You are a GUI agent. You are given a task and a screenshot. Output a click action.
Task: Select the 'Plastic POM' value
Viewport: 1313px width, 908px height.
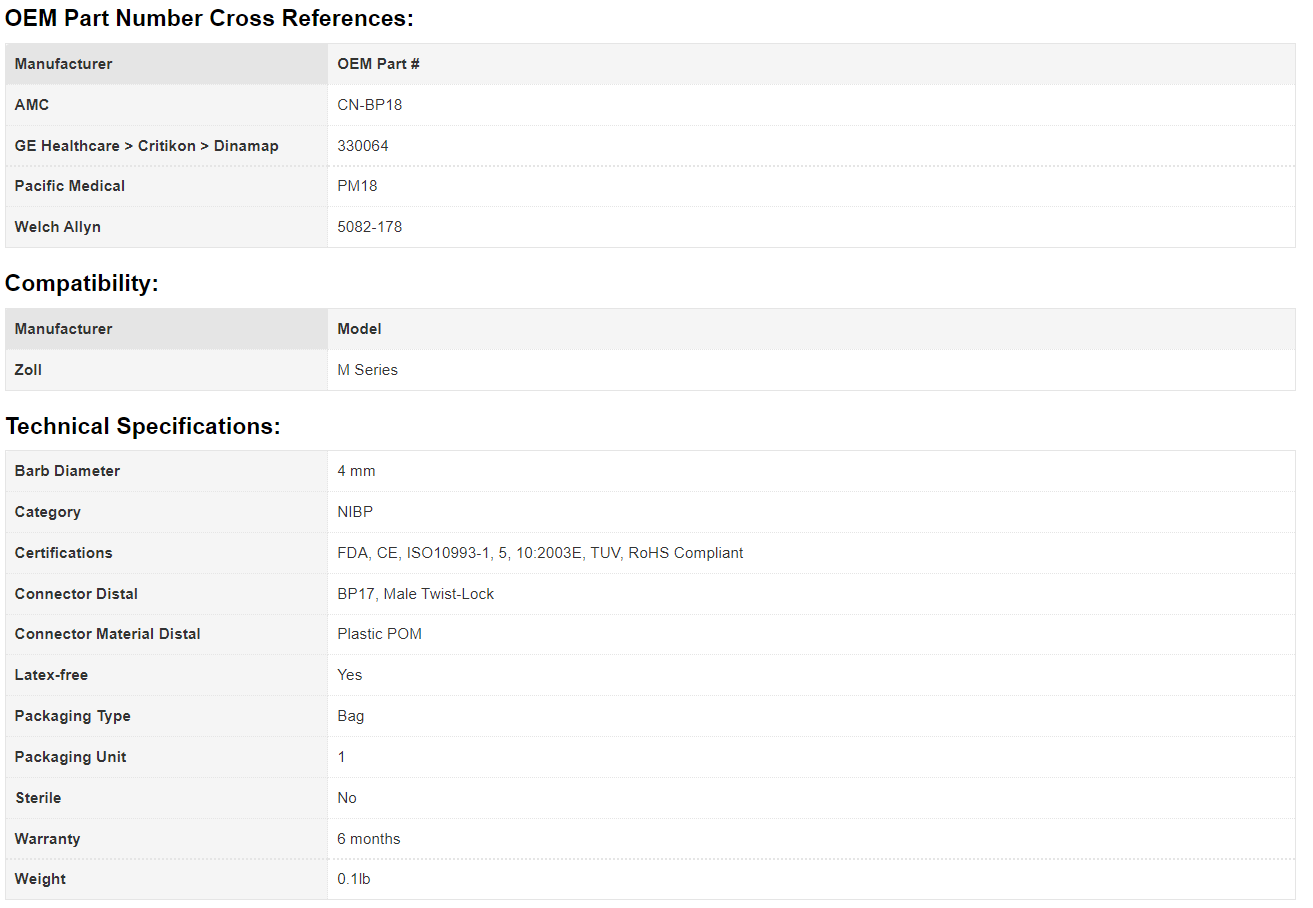(x=379, y=634)
